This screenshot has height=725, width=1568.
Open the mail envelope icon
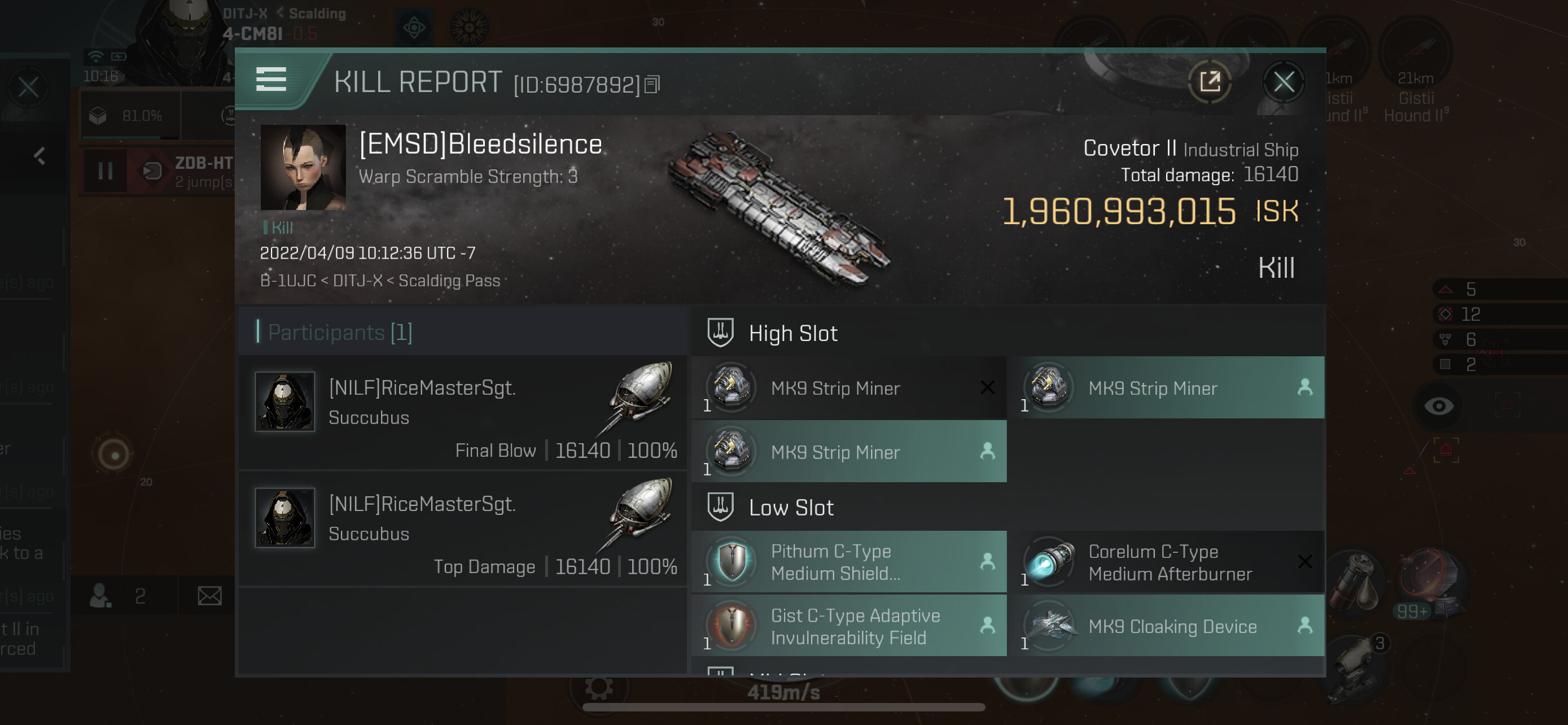click(209, 595)
